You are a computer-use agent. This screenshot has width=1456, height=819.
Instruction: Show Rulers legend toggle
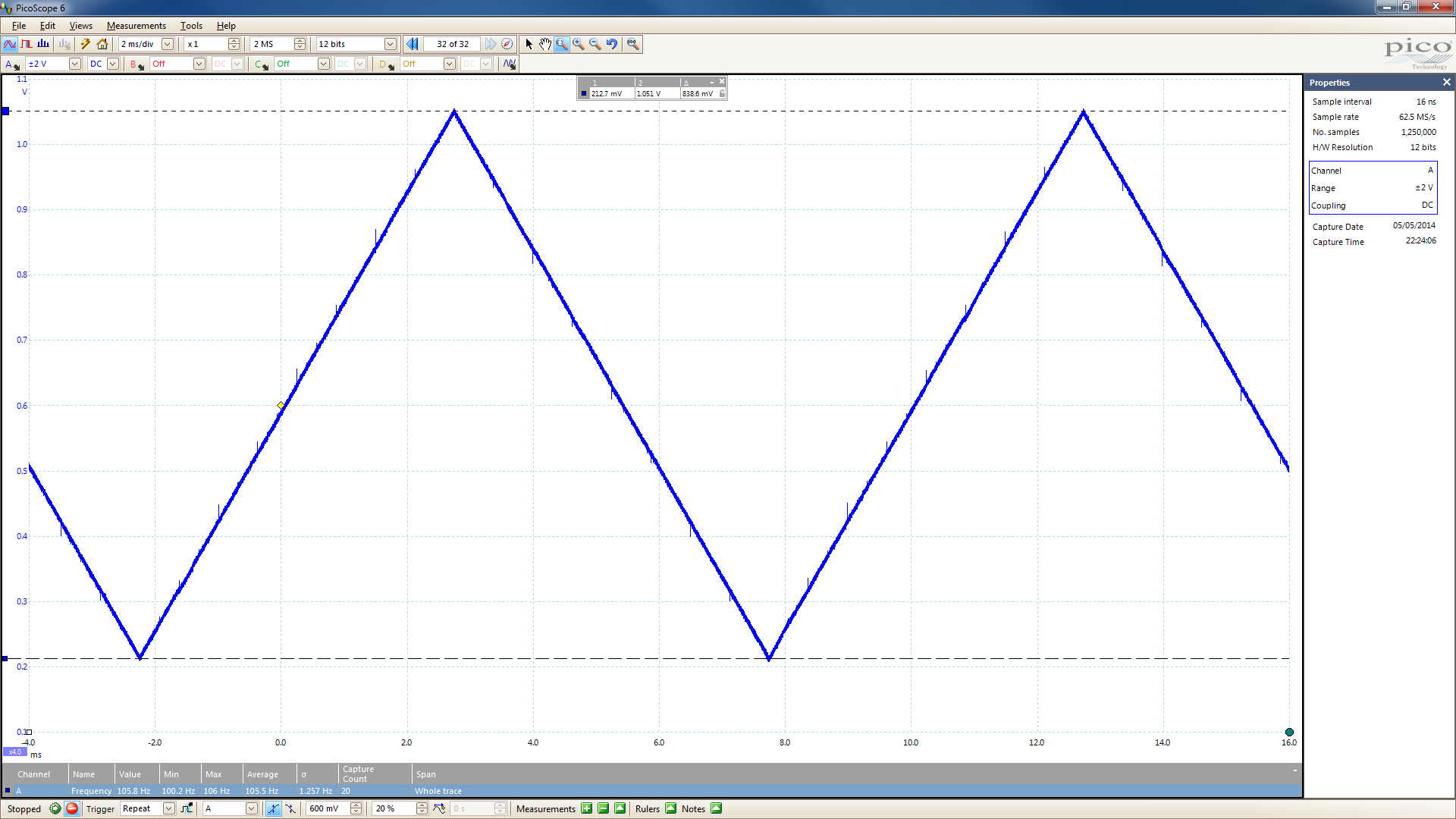coord(671,808)
